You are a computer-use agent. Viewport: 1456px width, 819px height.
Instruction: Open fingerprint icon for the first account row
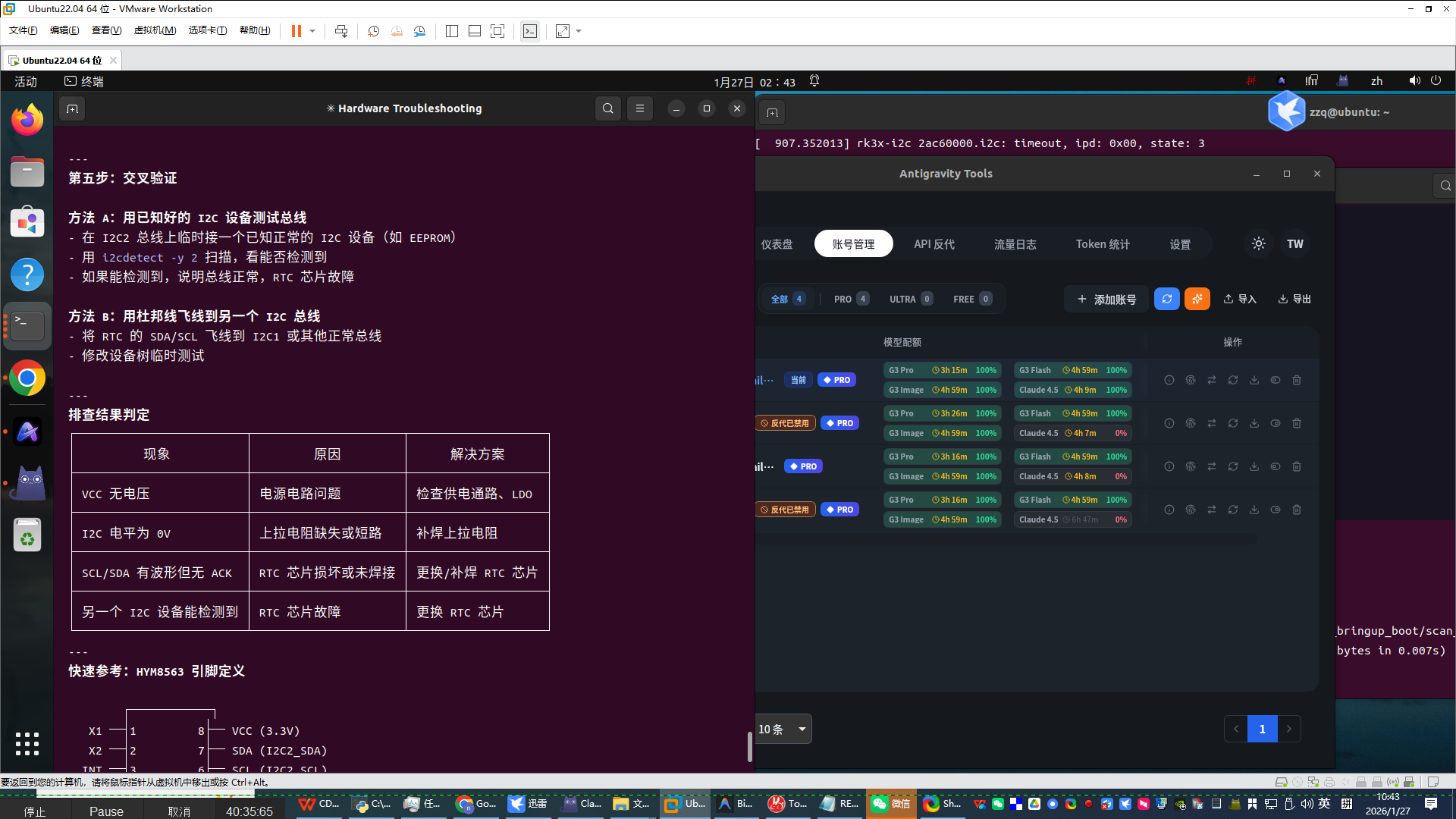(1191, 380)
